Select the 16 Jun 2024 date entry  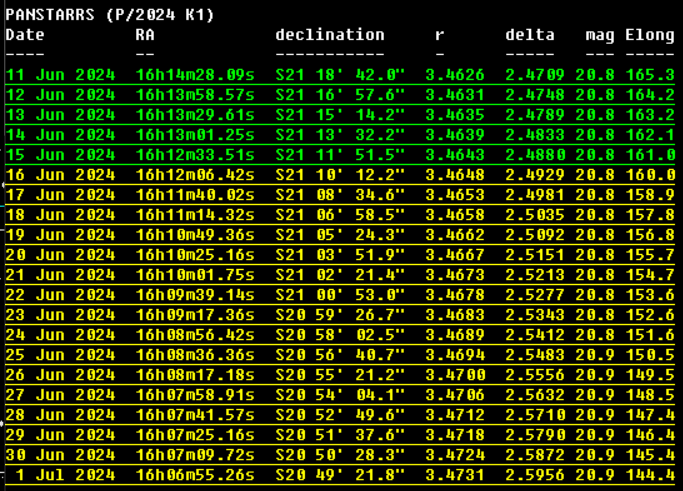[60, 174]
